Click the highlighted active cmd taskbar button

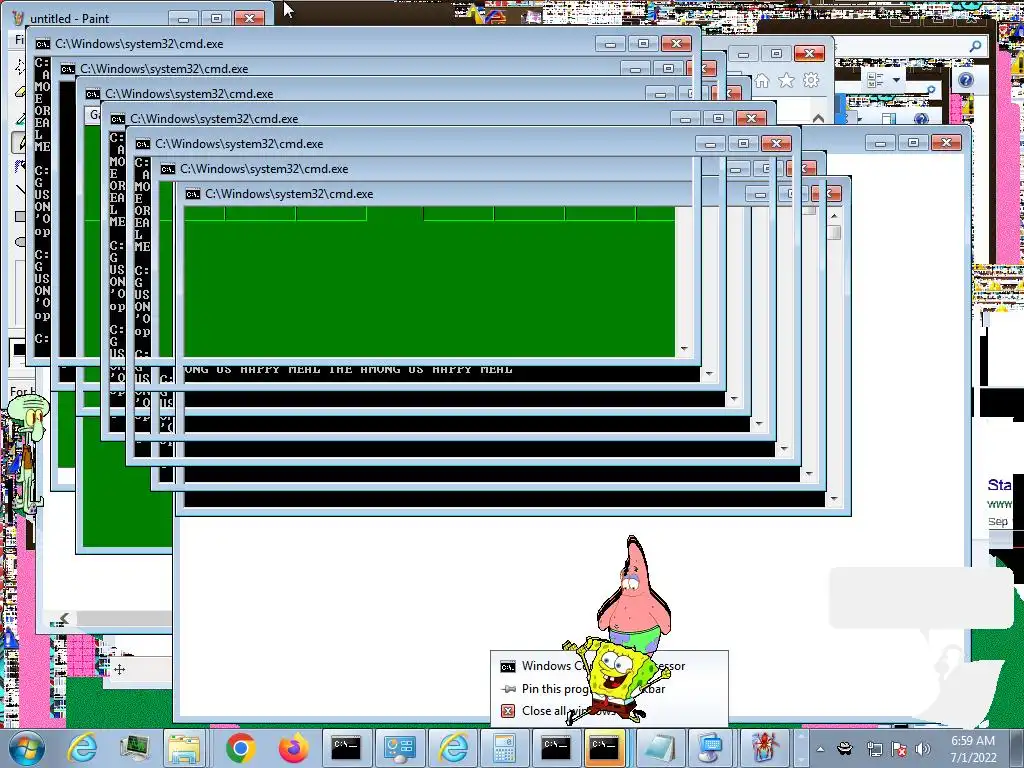coord(604,748)
